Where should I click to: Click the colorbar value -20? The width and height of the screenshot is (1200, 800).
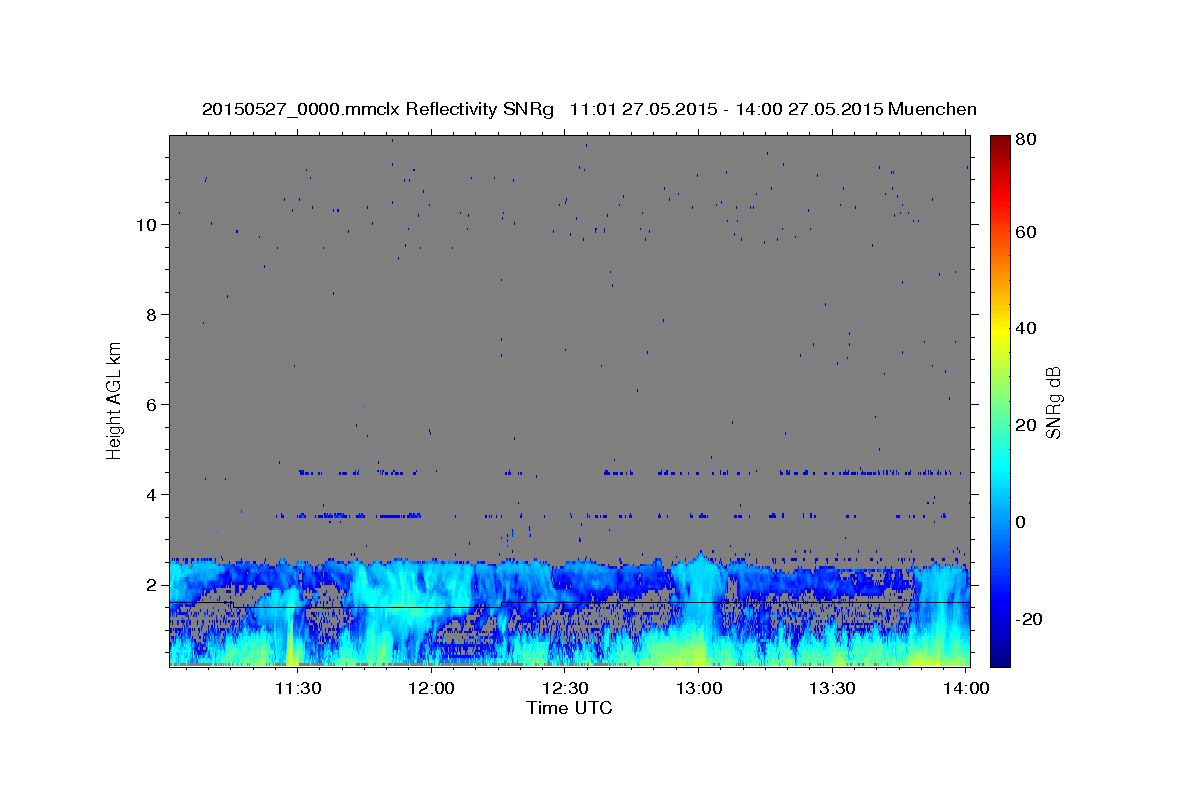coord(1030,619)
